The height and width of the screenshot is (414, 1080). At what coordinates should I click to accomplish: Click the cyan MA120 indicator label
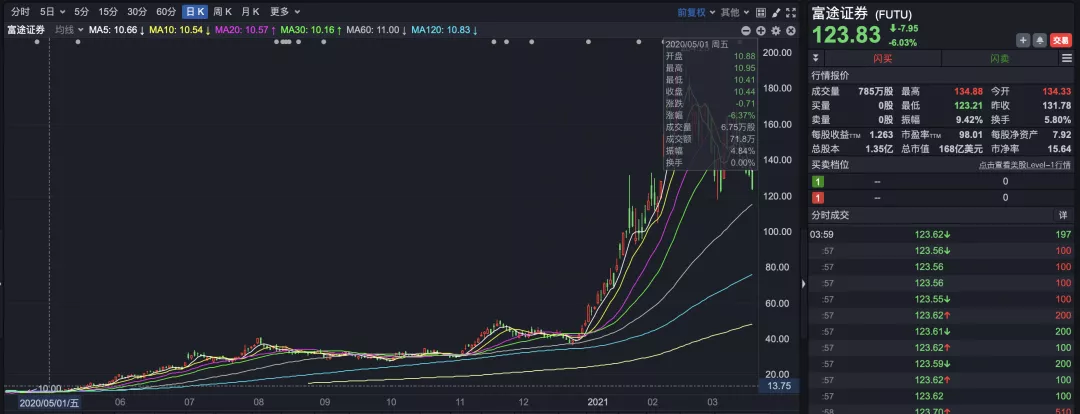point(444,30)
